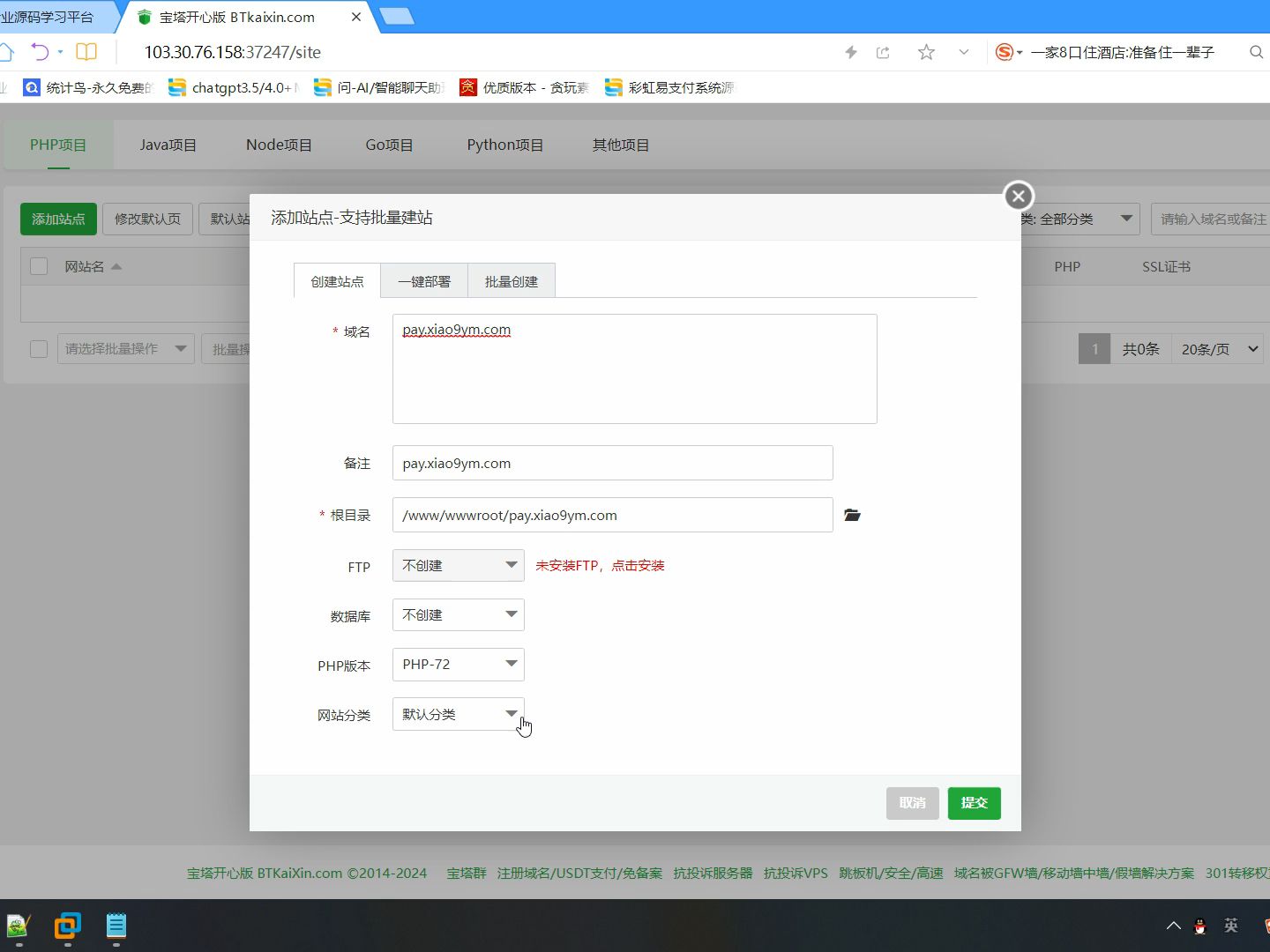1270x952 pixels.
Task: Open the 注册域名/USDT支付/免备案 footer link
Action: point(579,873)
